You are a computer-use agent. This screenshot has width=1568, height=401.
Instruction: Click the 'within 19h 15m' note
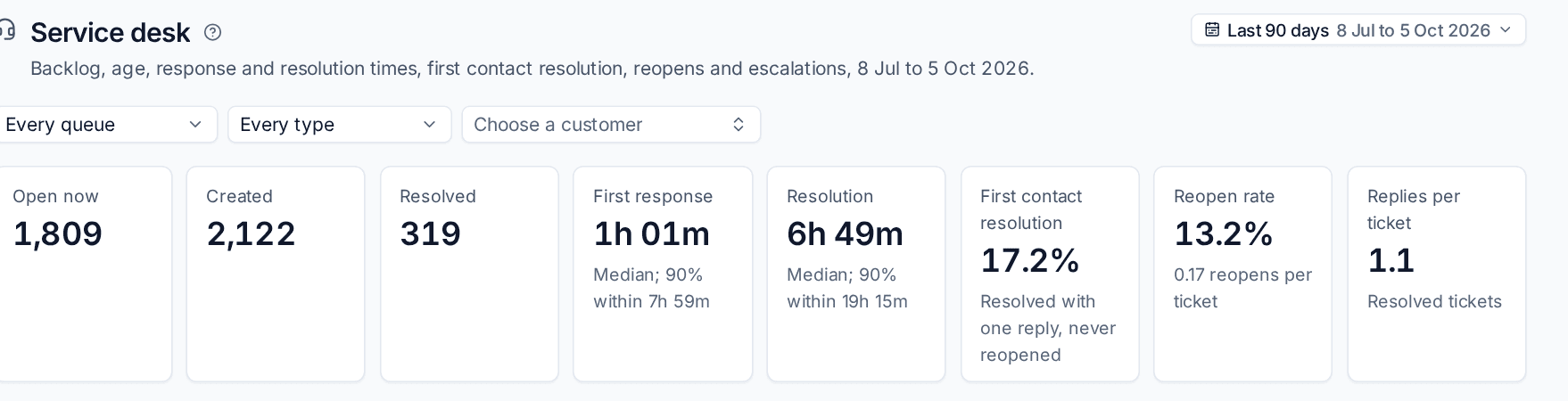[x=847, y=301]
